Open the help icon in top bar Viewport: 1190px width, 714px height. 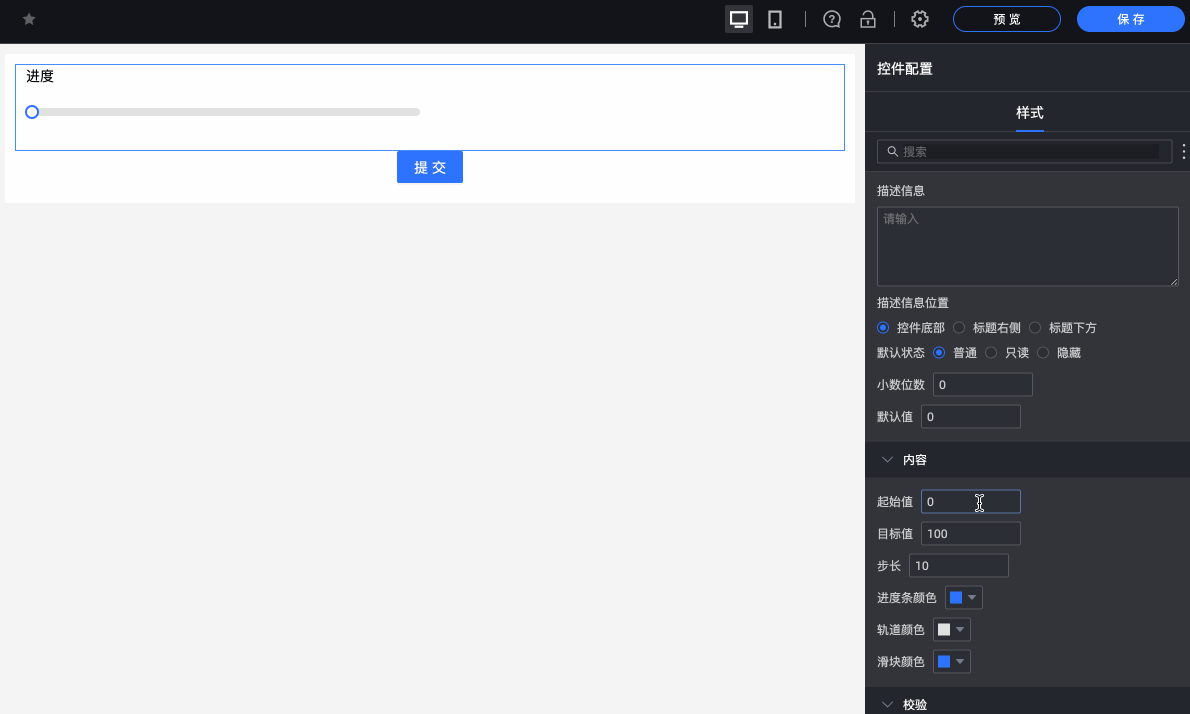tap(831, 18)
